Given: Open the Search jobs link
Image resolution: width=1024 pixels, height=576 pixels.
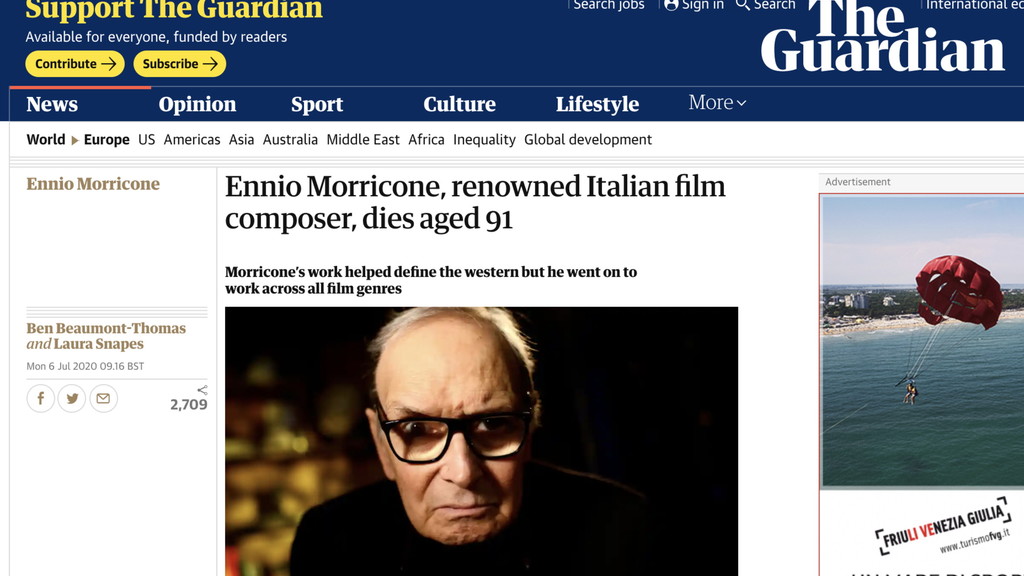Looking at the screenshot, I should pyautogui.click(x=609, y=5).
